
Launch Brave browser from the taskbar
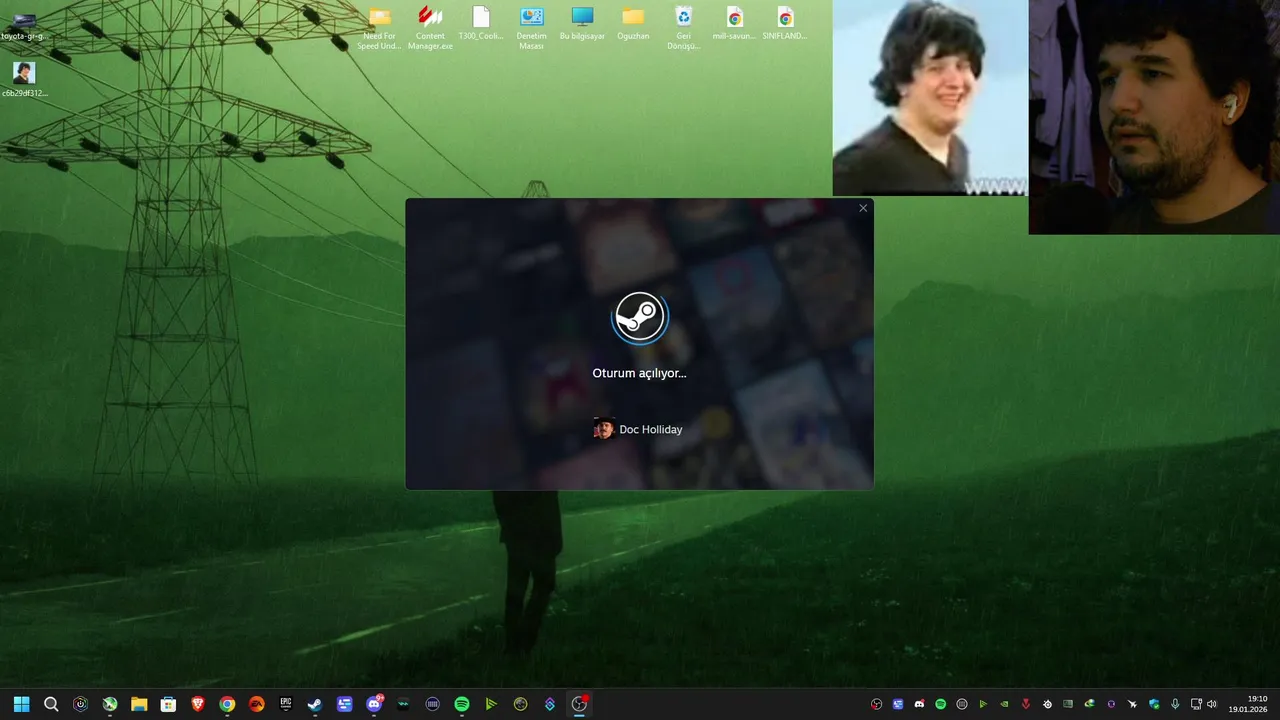(198, 704)
